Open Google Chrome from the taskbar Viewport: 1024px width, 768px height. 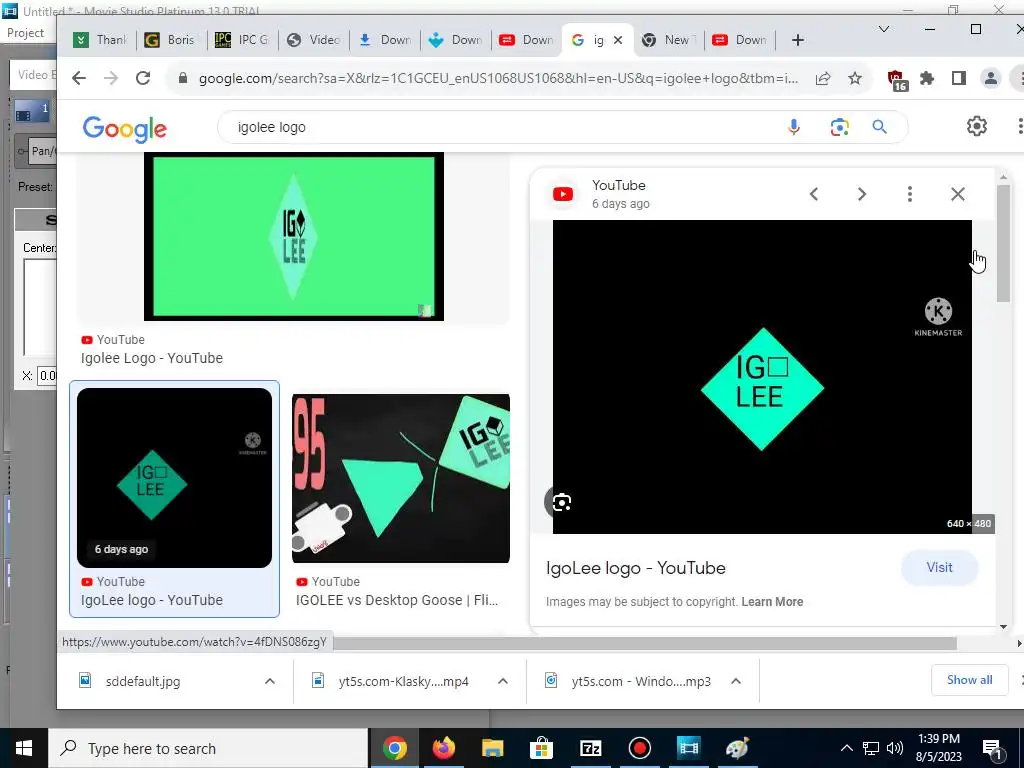point(394,748)
